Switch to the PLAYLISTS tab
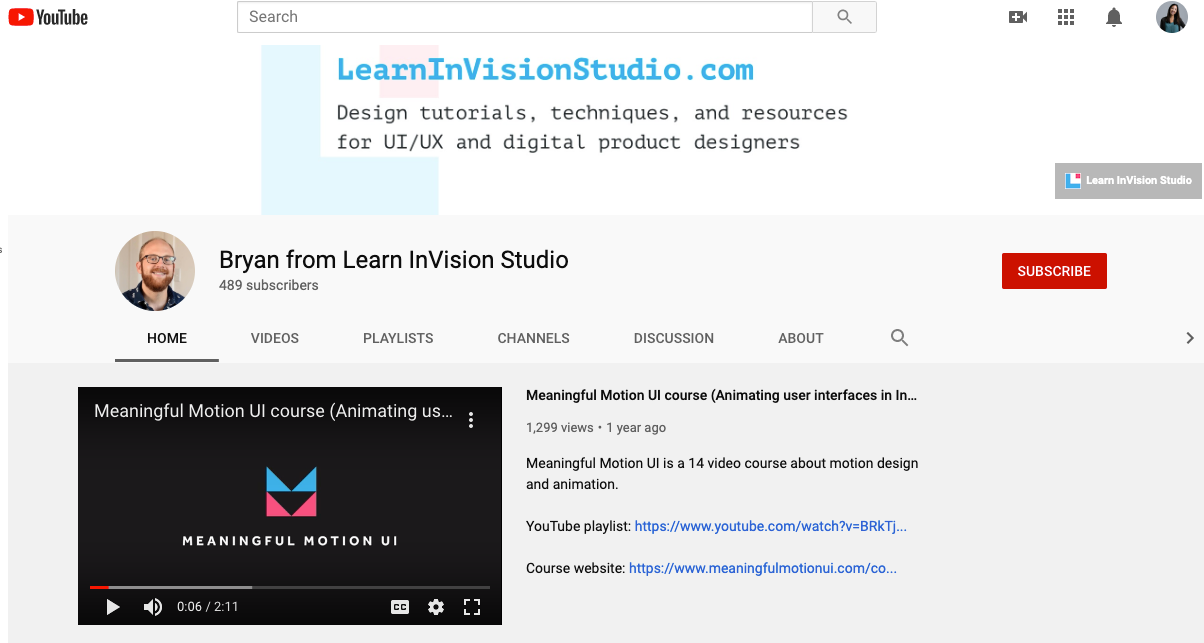1204x643 pixels. pos(398,338)
